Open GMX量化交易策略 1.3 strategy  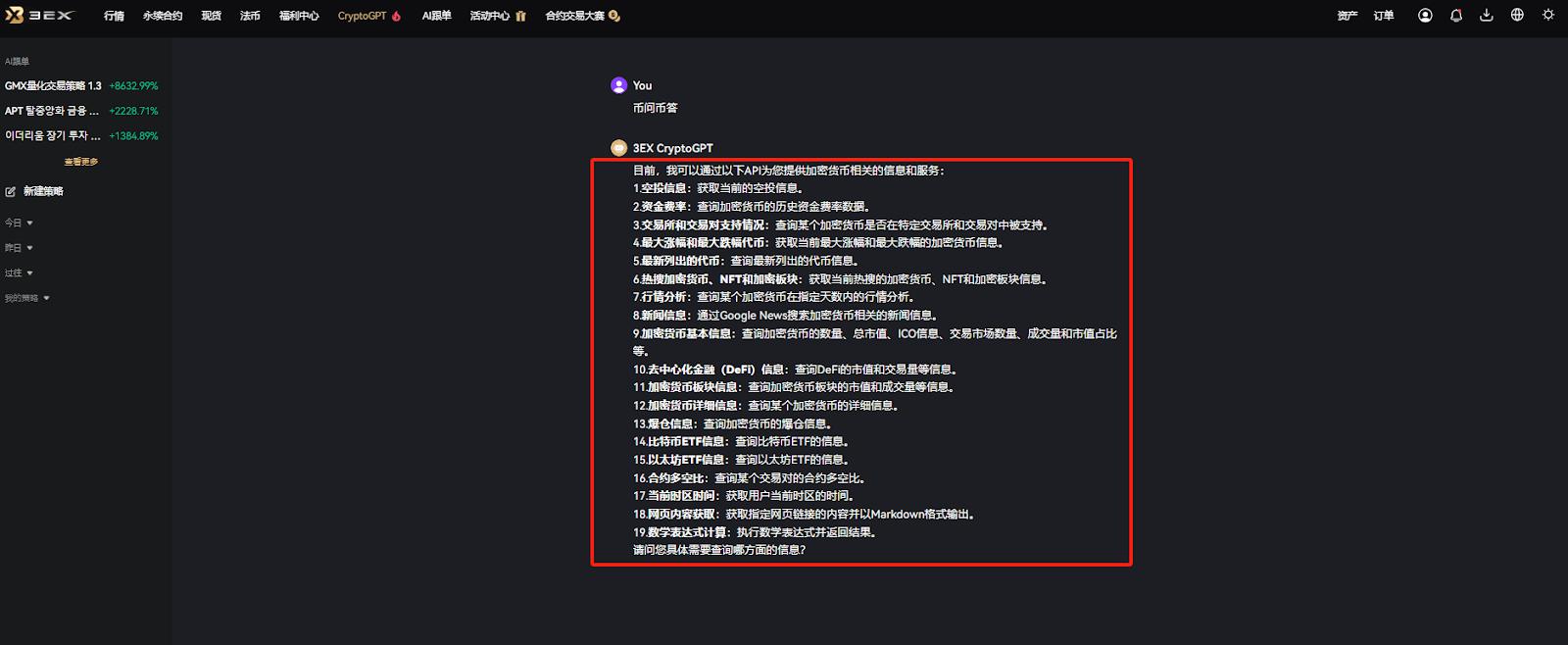[x=53, y=86]
